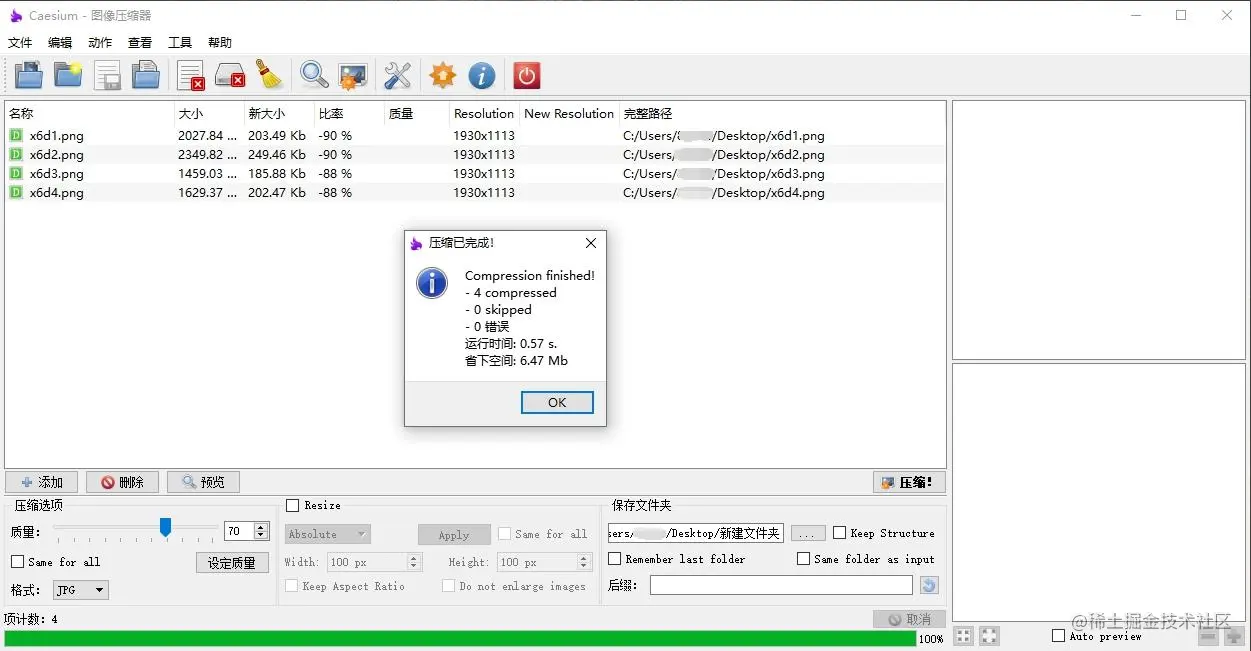This screenshot has height=651, width=1251.
Task: Open the 动作 menu
Action: click(100, 43)
